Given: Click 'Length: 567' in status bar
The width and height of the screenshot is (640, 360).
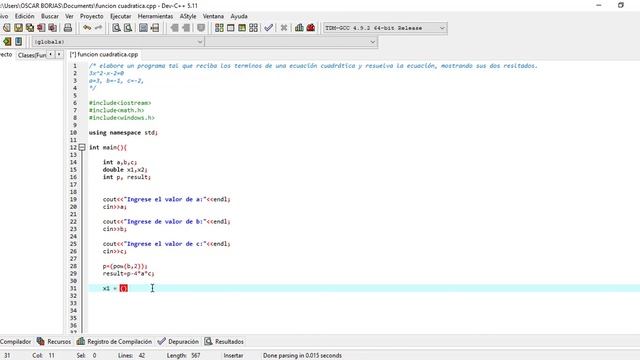Looking at the screenshot, I should (183, 356).
